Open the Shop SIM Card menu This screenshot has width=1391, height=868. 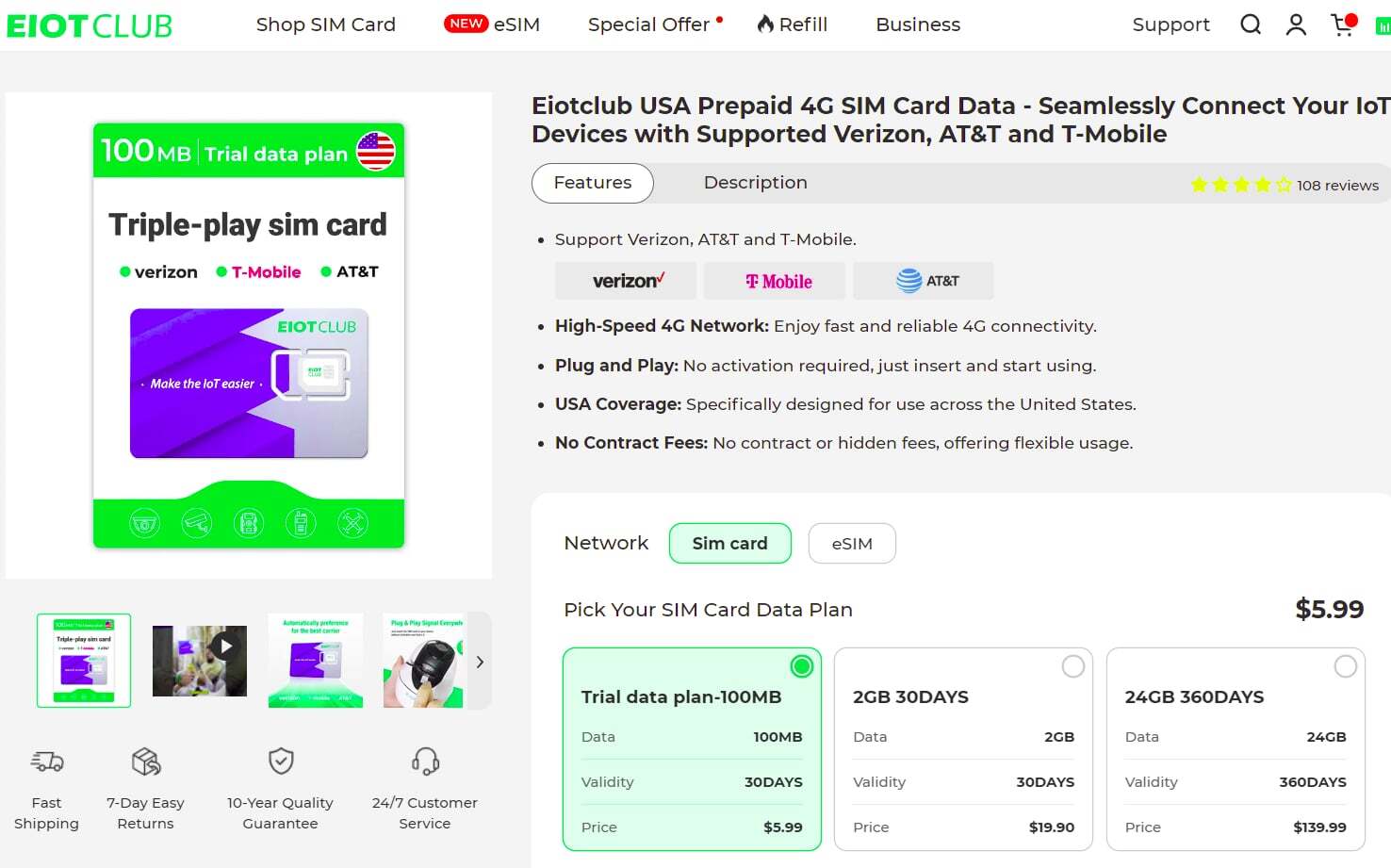[x=326, y=25]
